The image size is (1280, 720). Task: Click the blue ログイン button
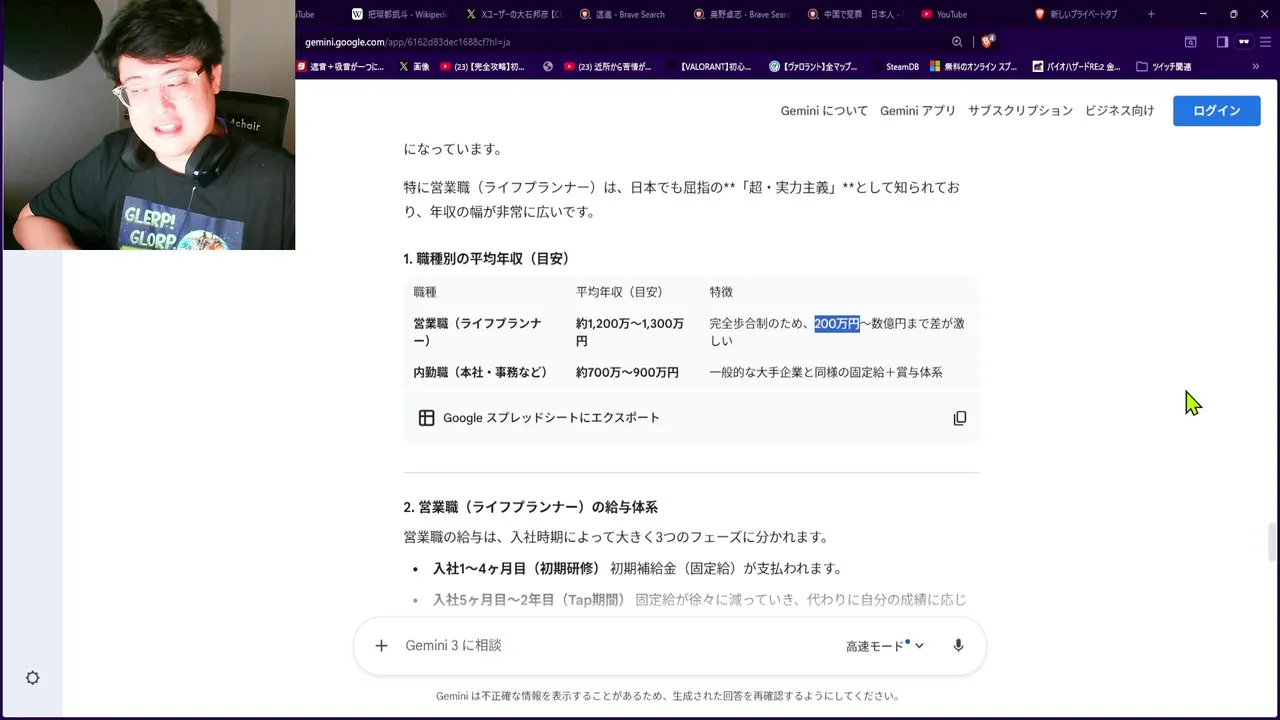1216,111
